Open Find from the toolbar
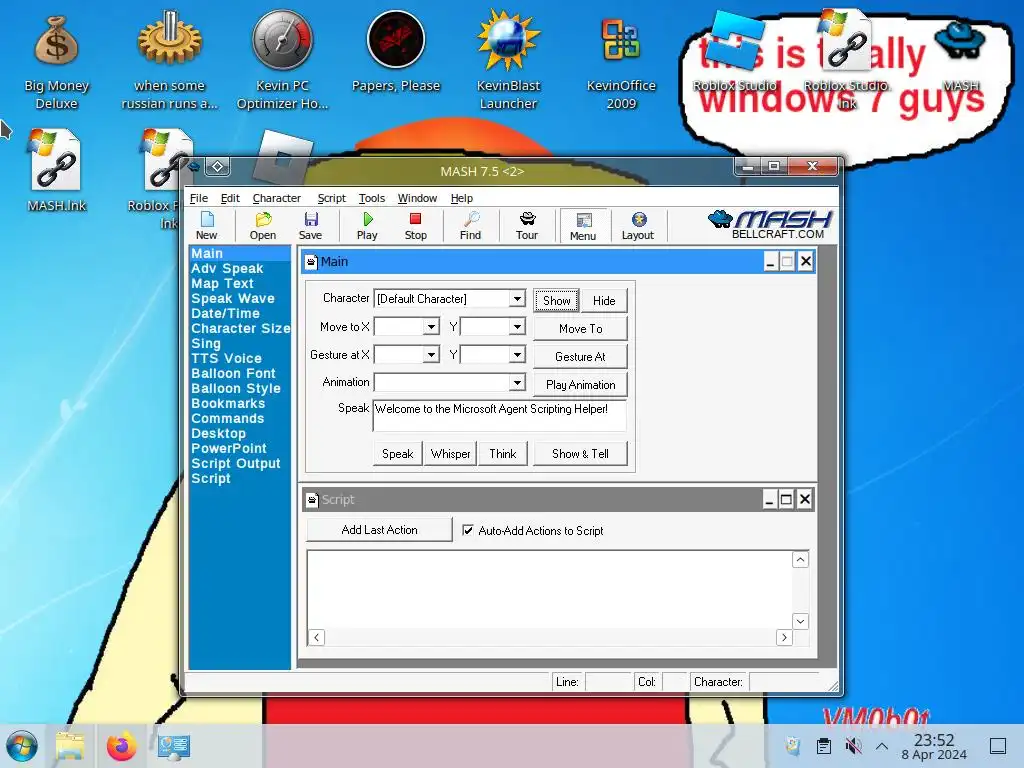The image size is (1024, 768). [470, 226]
